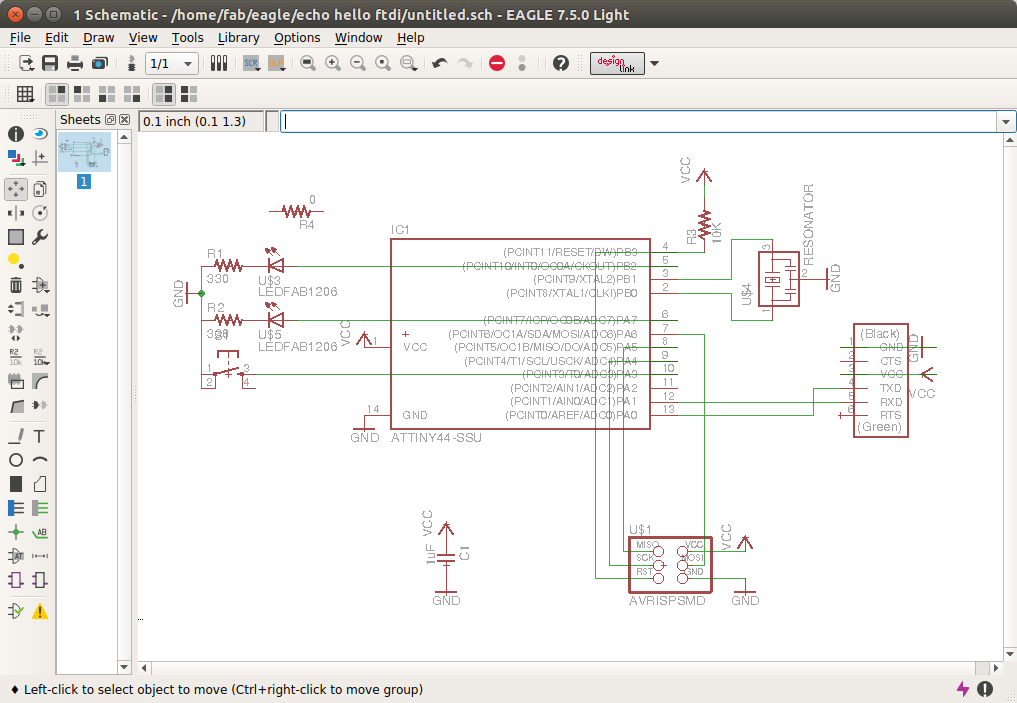Viewport: 1017px width, 703px height.
Task: Open the File menu
Action: [x=20, y=38]
